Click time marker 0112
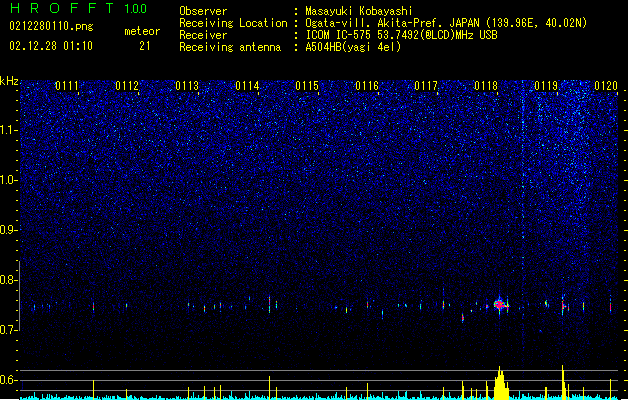629x400 pixels. (x=127, y=86)
